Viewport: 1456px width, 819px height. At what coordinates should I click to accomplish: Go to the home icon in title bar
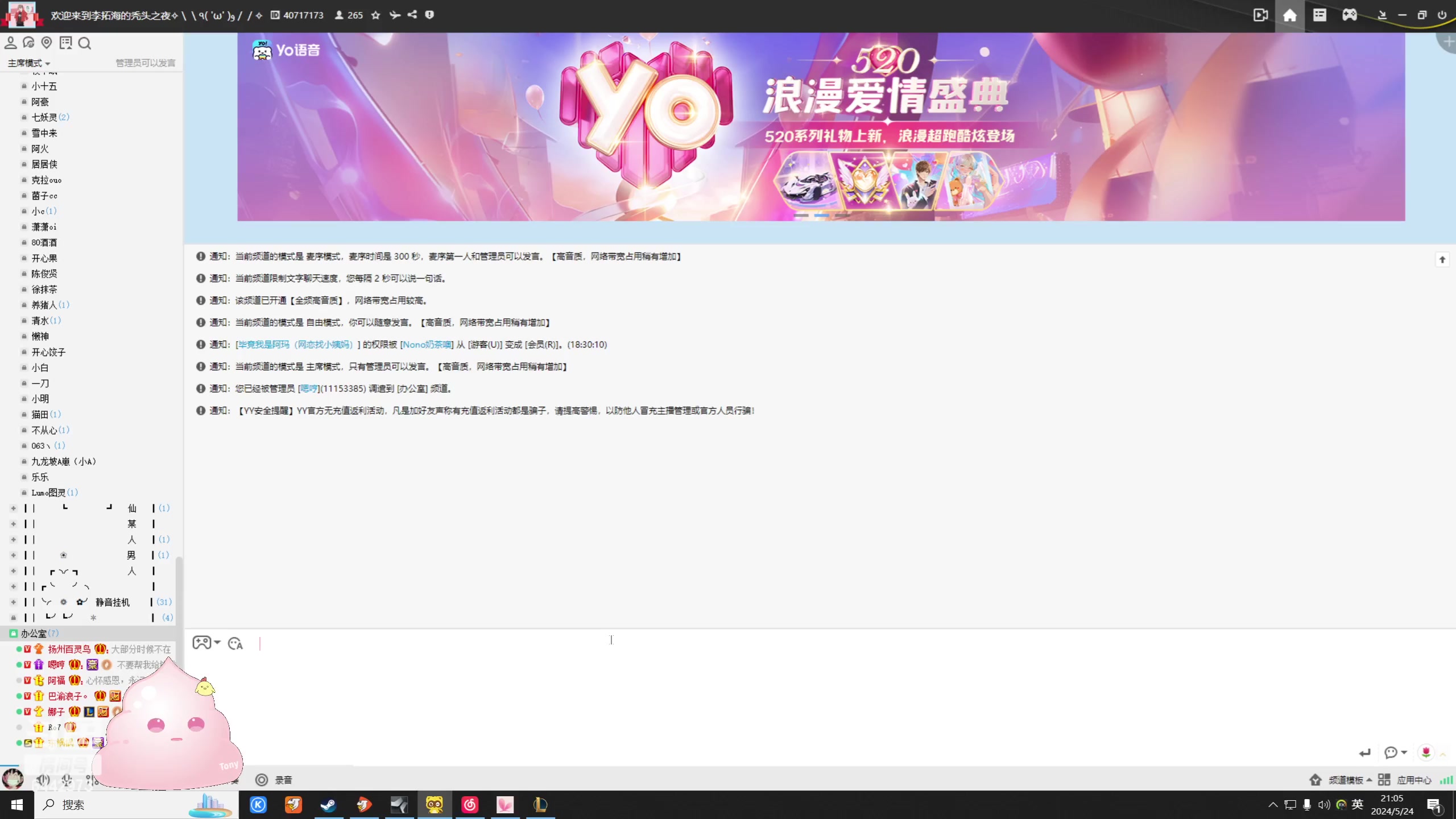[x=1290, y=15]
